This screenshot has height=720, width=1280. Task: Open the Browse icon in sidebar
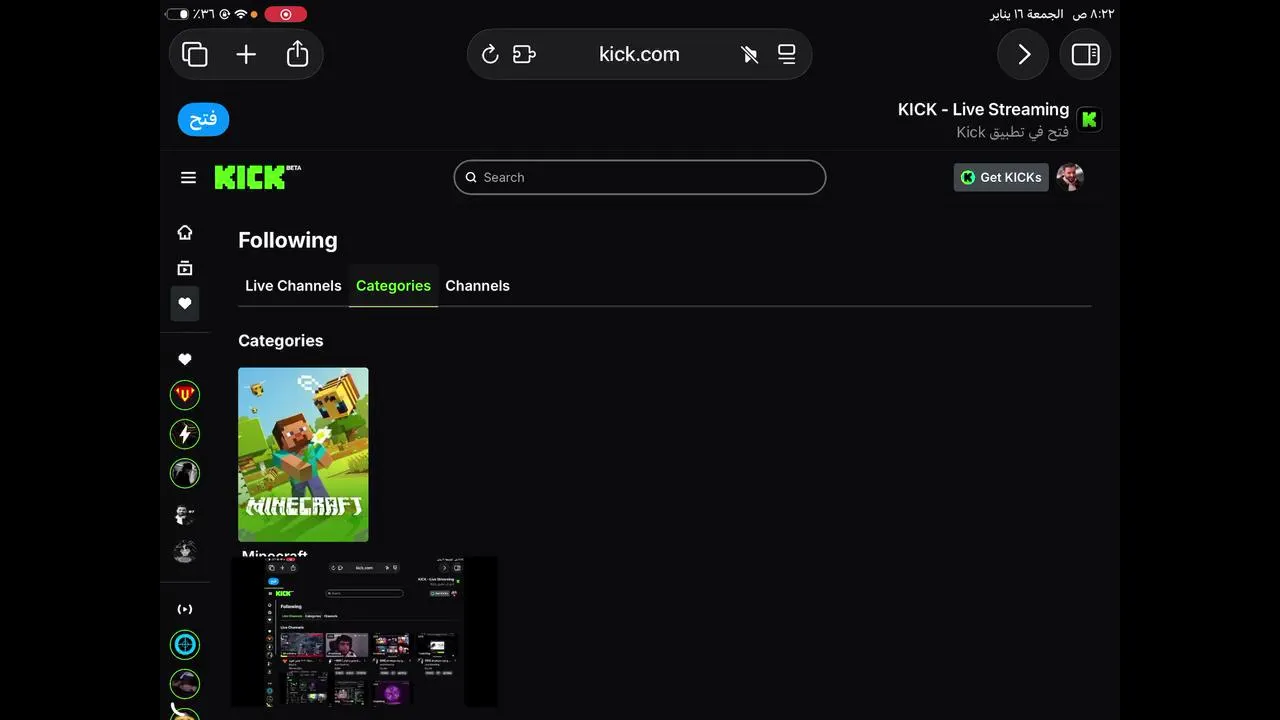185,268
